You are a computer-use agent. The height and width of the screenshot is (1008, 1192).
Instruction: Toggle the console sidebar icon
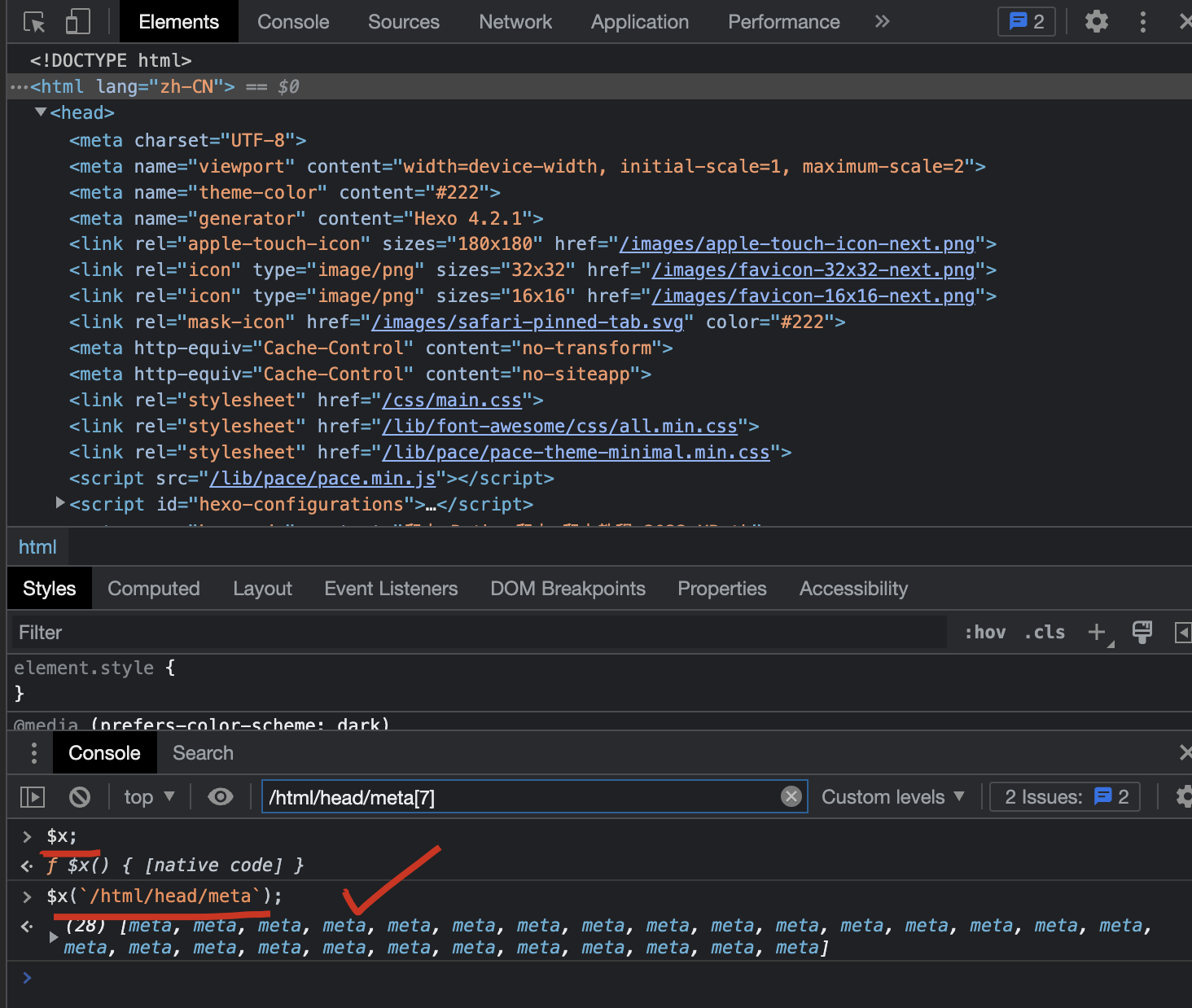pyautogui.click(x=33, y=797)
